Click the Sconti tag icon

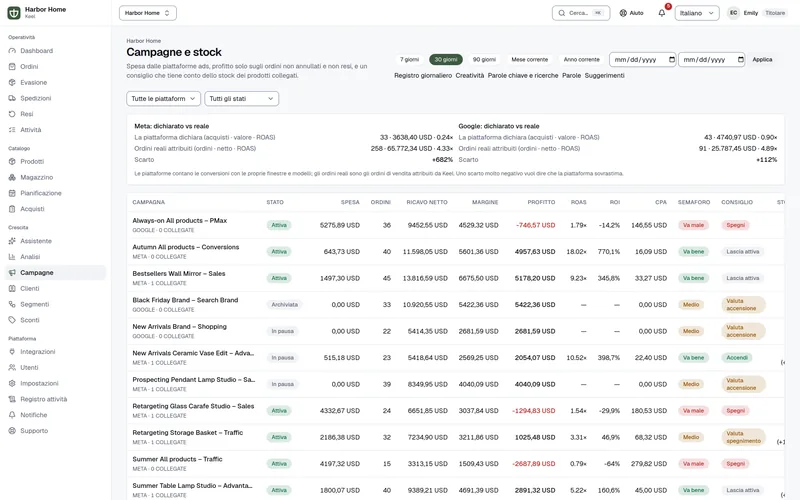[x=12, y=320]
